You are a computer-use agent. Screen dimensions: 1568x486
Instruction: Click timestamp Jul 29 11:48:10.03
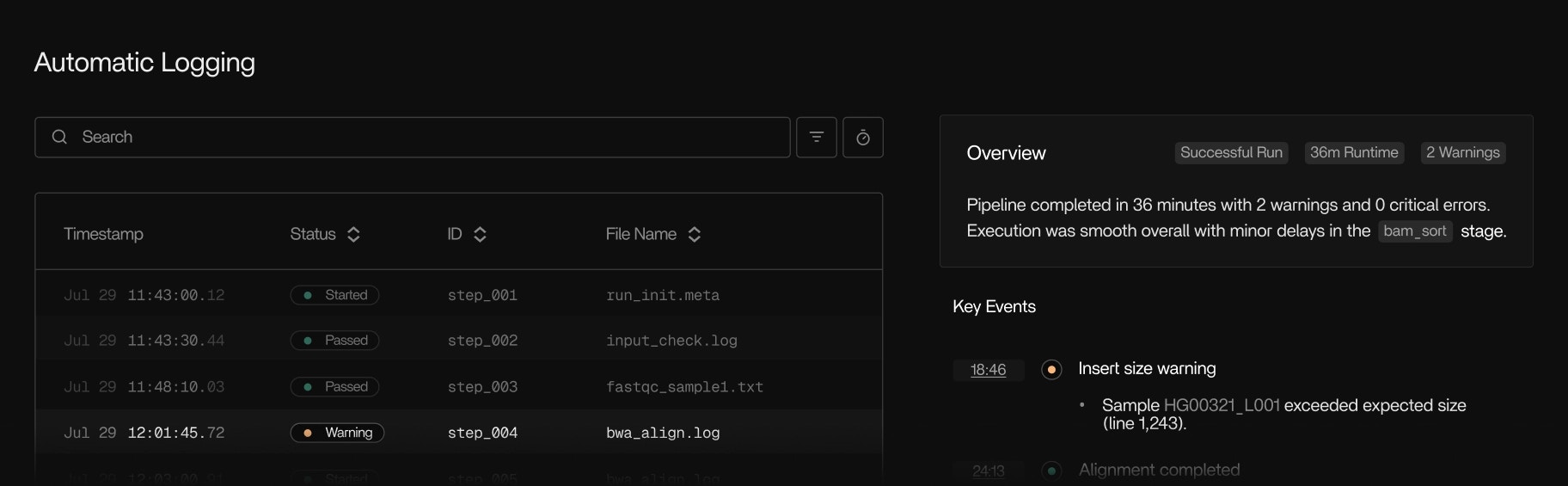coord(144,387)
